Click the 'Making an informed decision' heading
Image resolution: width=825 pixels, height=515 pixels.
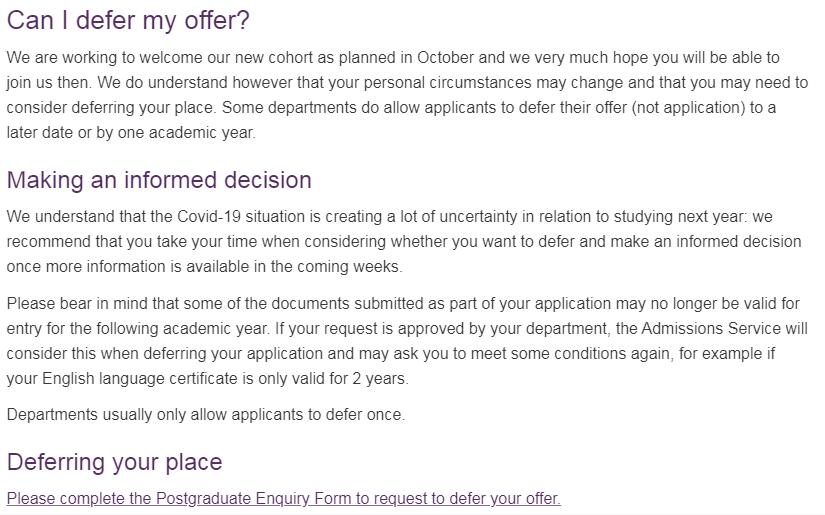pos(159,180)
